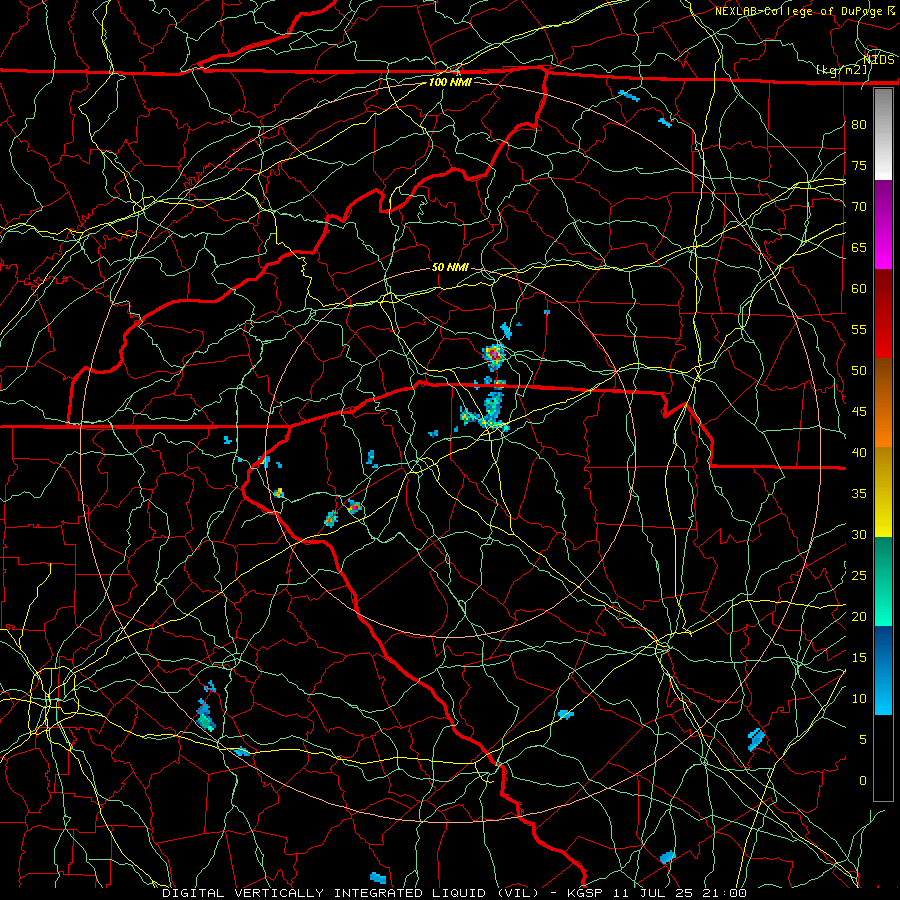The image size is (900, 900).
Task: Click the legend value 80
Action: click(859, 125)
